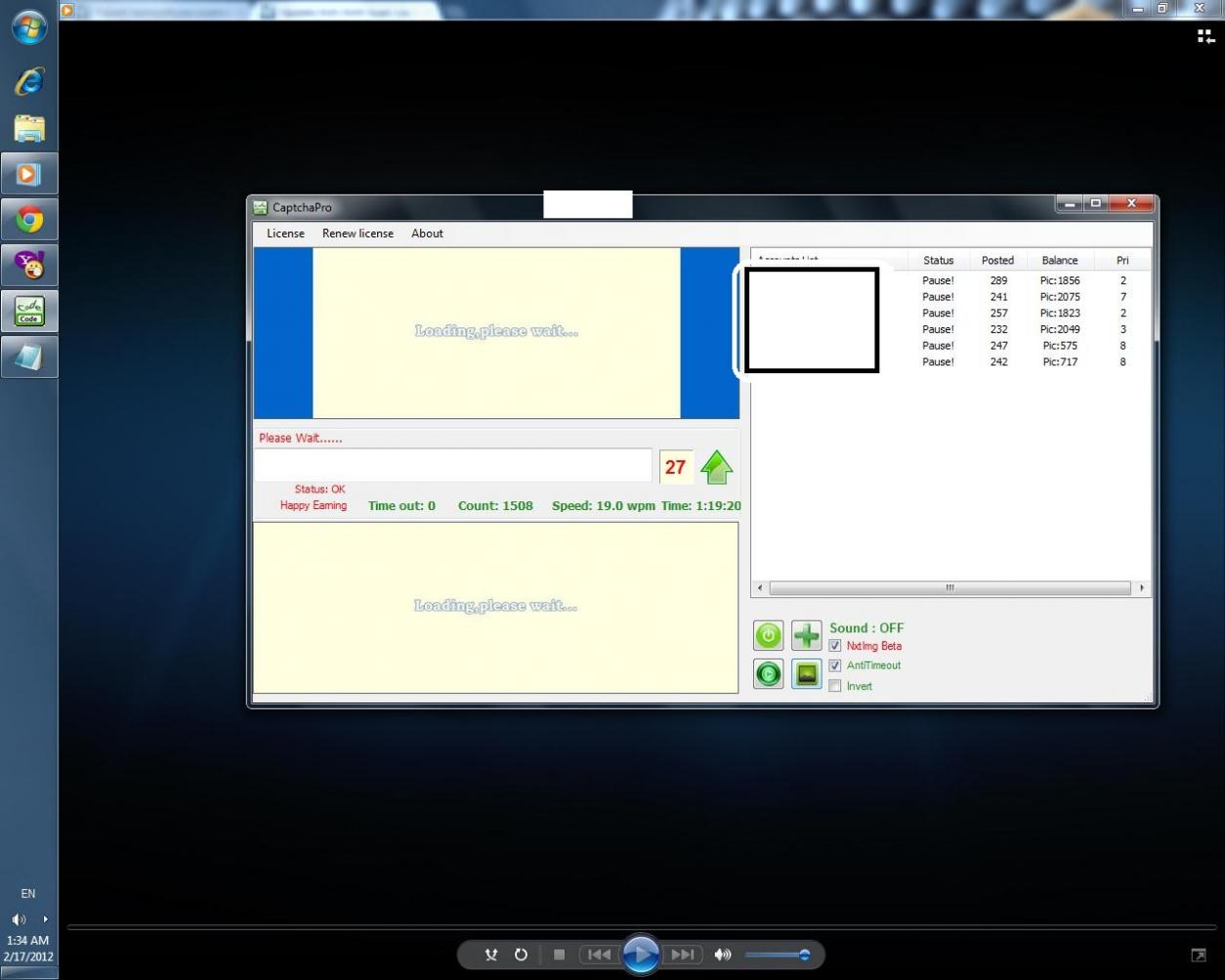
Task: Open Windows Media Player taskbar icon
Action: click(x=29, y=174)
